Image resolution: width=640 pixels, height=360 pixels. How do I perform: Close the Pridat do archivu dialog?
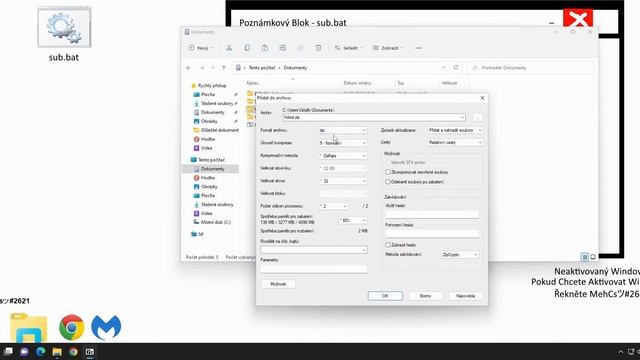click(482, 98)
